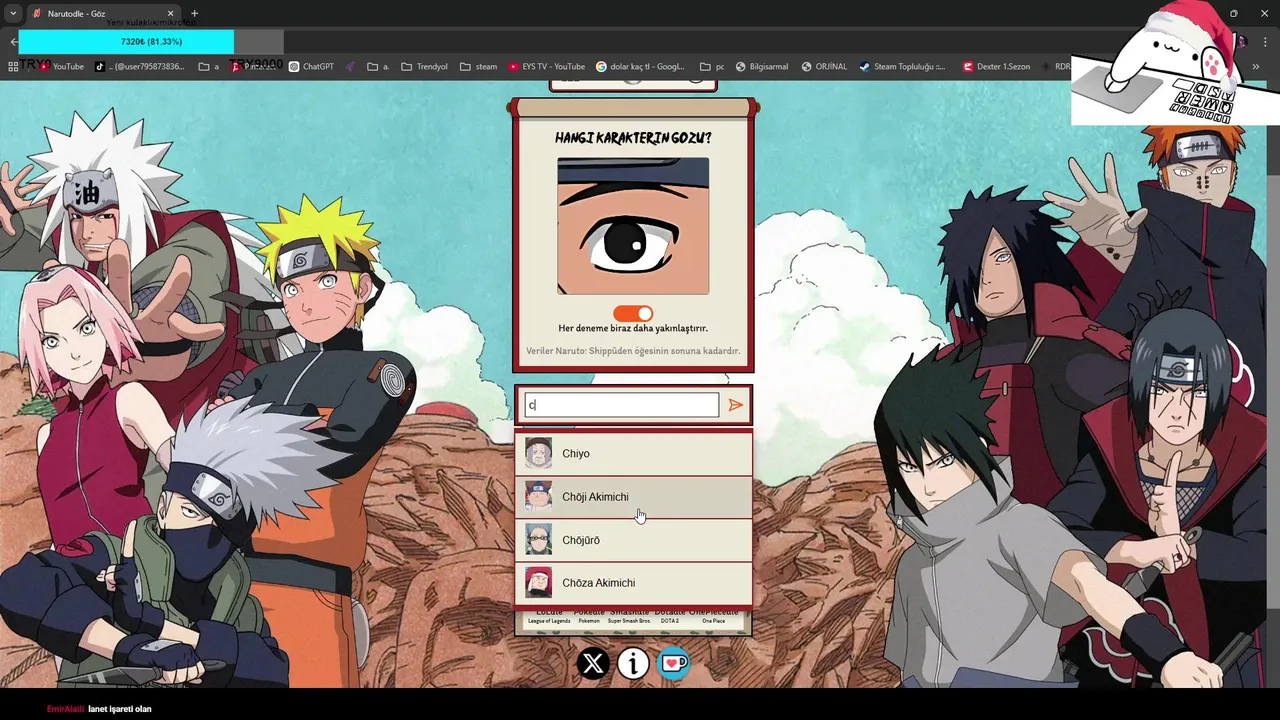Choose Chōjūrō in the dropdown list
Viewport: 1280px width, 720px height.
click(633, 540)
